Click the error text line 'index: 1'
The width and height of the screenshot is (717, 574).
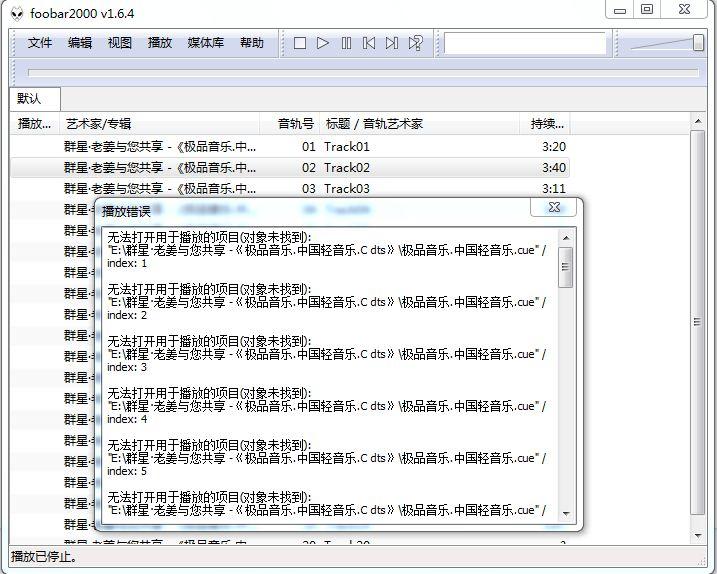coord(127,263)
